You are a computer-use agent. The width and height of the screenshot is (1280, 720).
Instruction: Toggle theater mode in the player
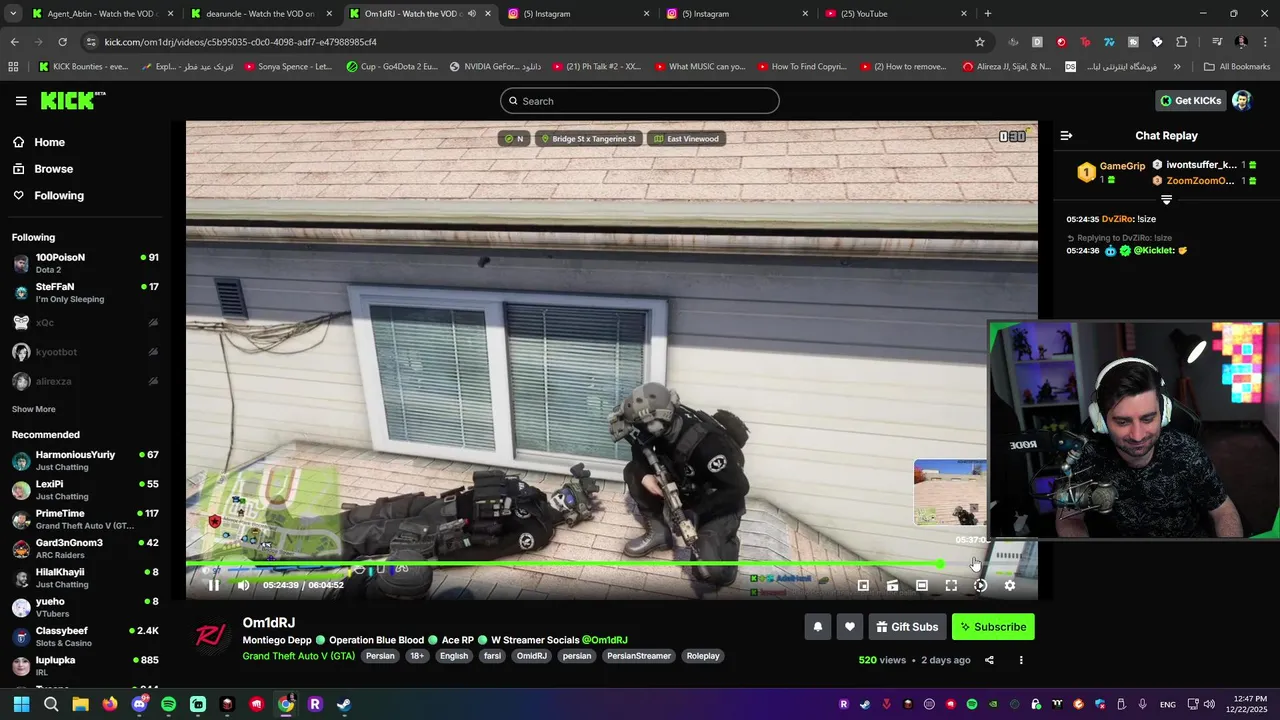click(922, 585)
